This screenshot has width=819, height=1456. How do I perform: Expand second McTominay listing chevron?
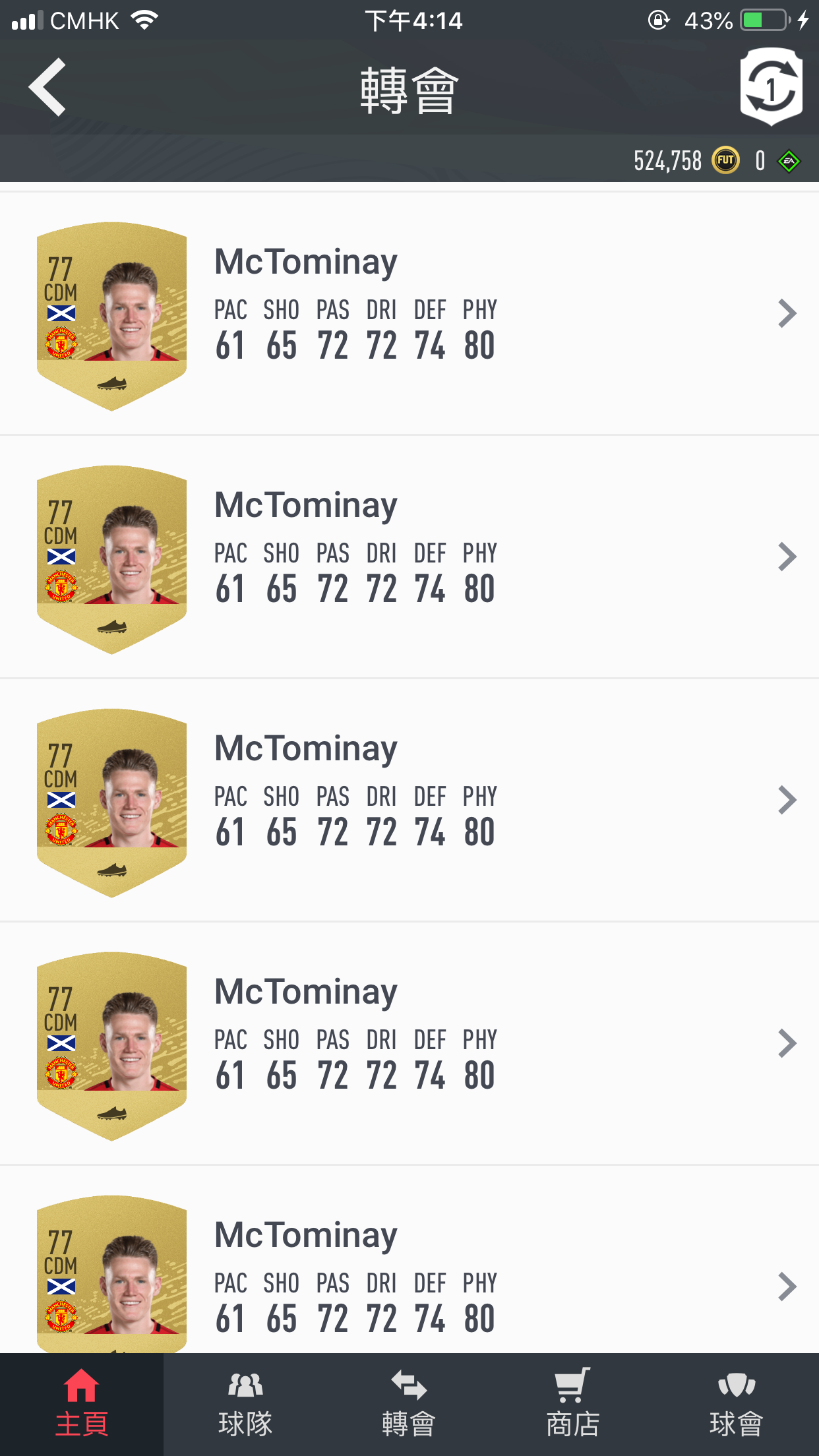coord(787,557)
